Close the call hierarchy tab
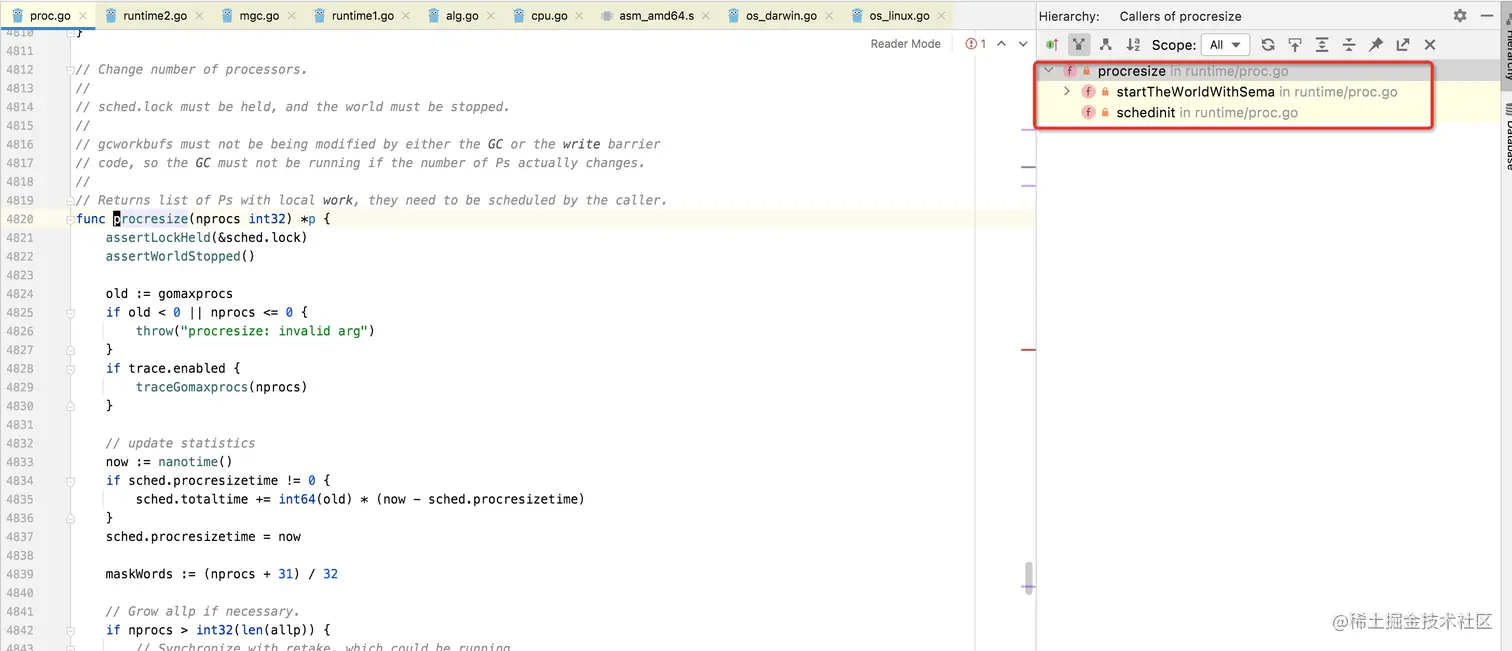Viewport: 1512px width, 651px height. pyautogui.click(x=1430, y=45)
